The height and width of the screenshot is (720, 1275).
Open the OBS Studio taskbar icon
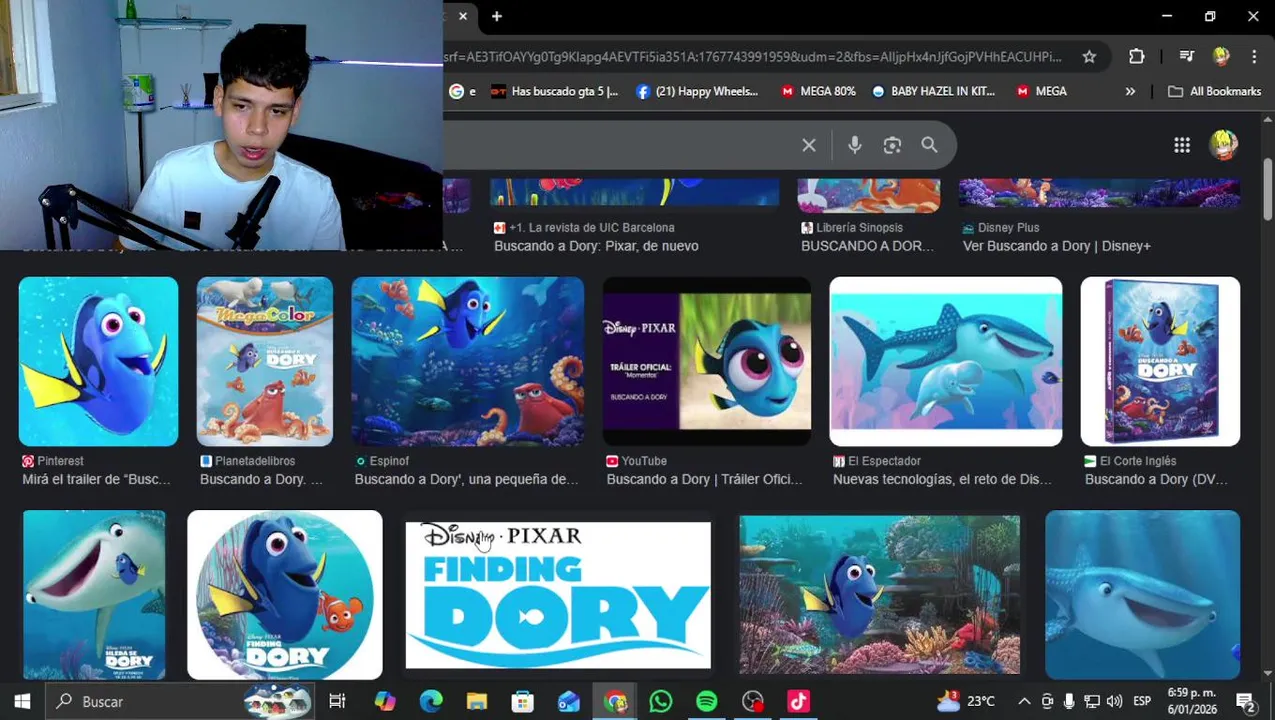[753, 702]
